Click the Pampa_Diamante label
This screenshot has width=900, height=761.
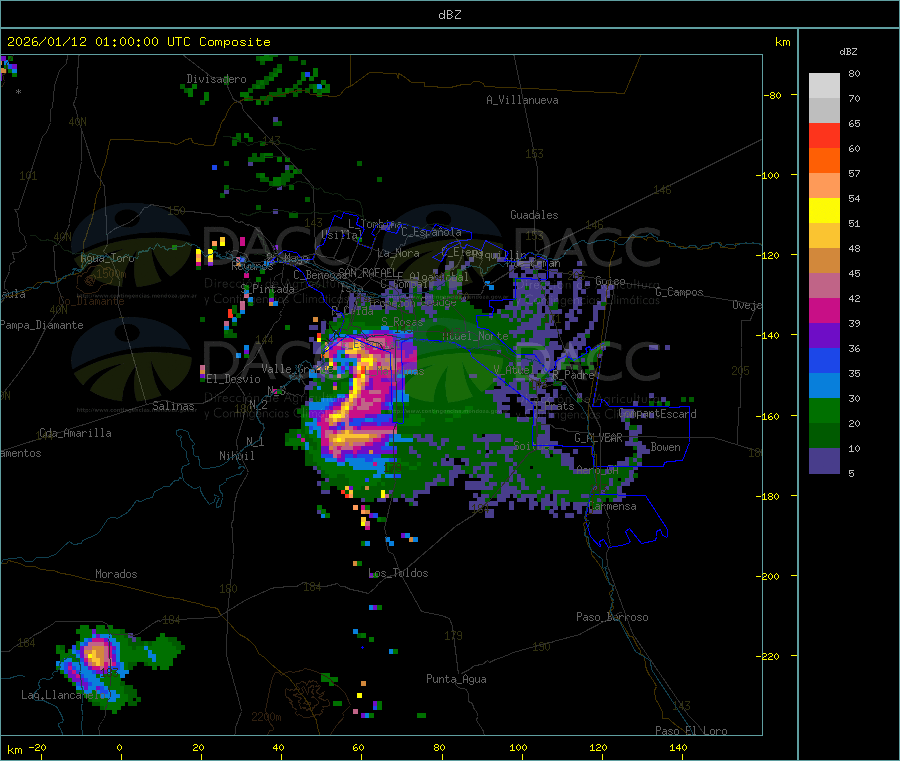[42, 325]
